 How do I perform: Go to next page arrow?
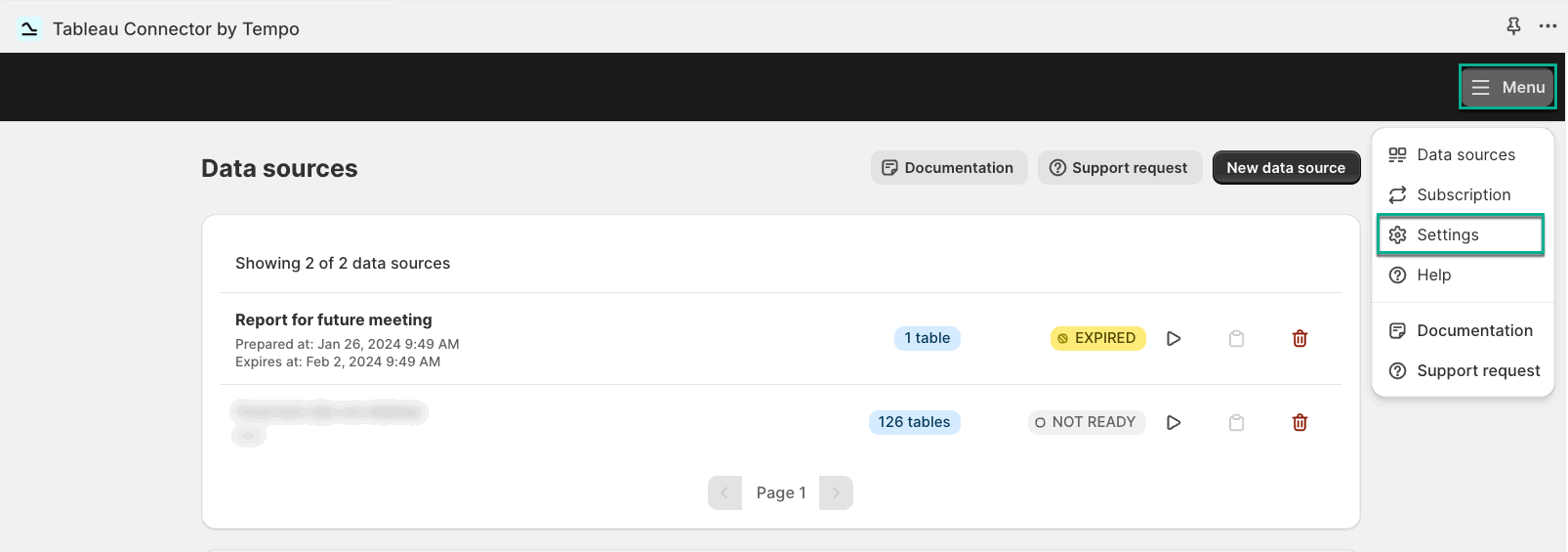tap(836, 492)
